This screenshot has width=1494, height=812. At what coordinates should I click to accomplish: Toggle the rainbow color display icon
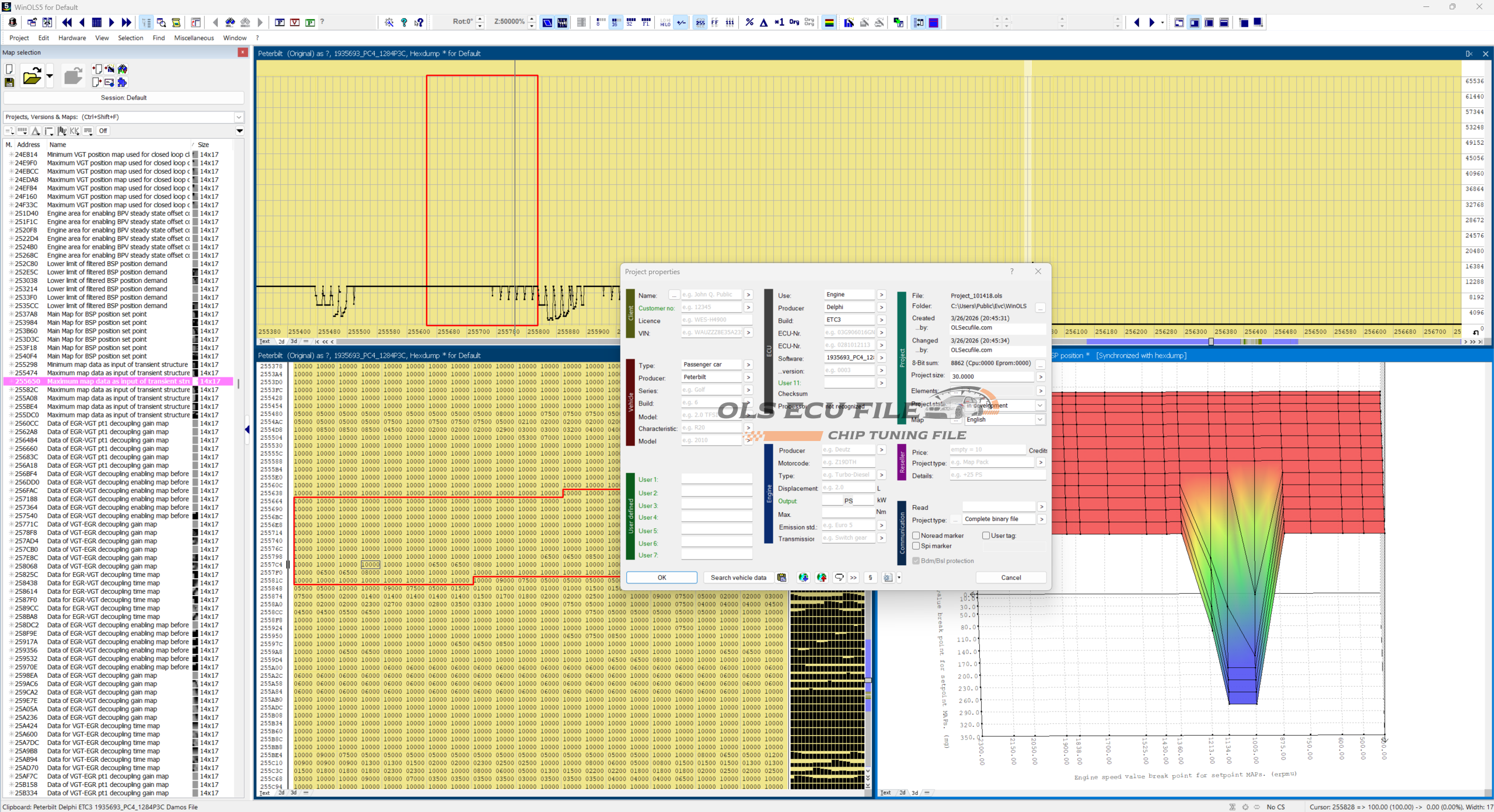tap(829, 22)
